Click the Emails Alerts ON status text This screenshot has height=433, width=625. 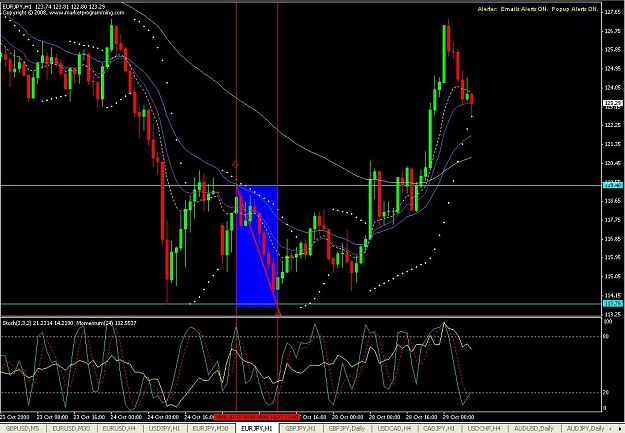pyautogui.click(x=524, y=9)
